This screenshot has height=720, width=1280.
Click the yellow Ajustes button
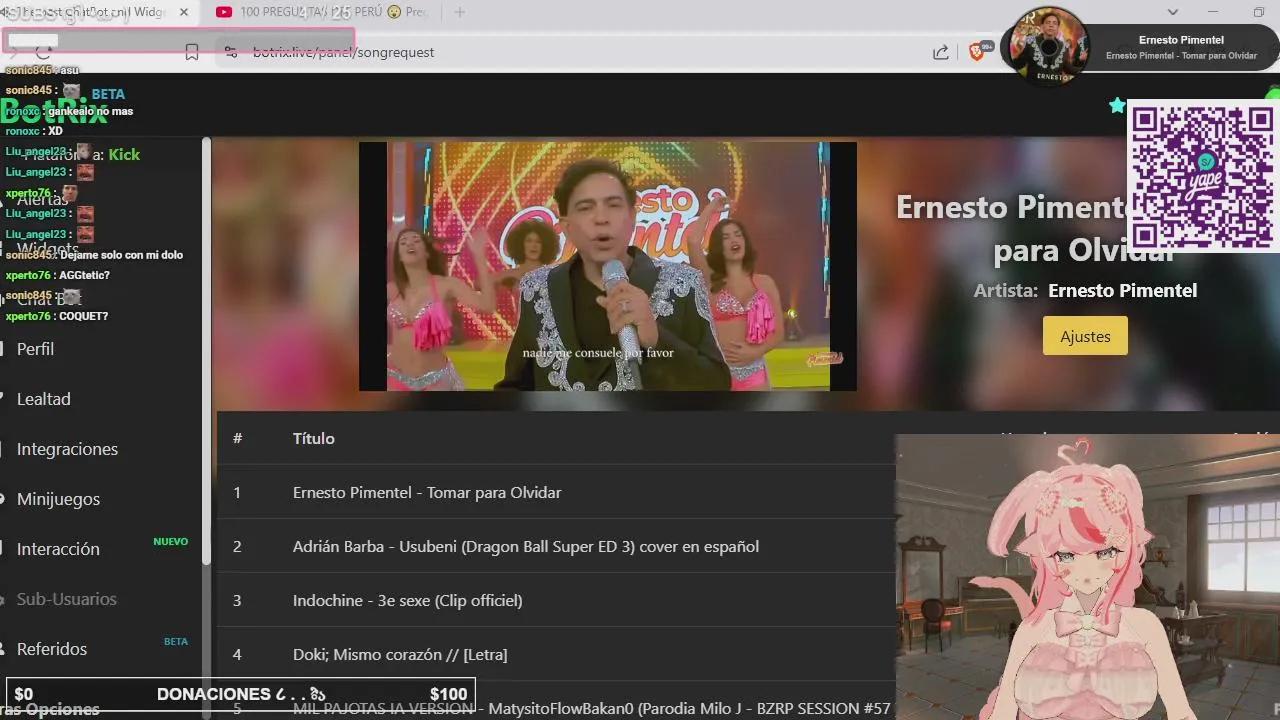(1085, 336)
